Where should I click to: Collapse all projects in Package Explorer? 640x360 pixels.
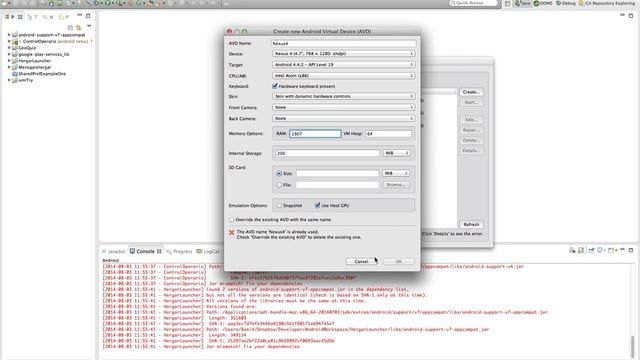[70, 28]
